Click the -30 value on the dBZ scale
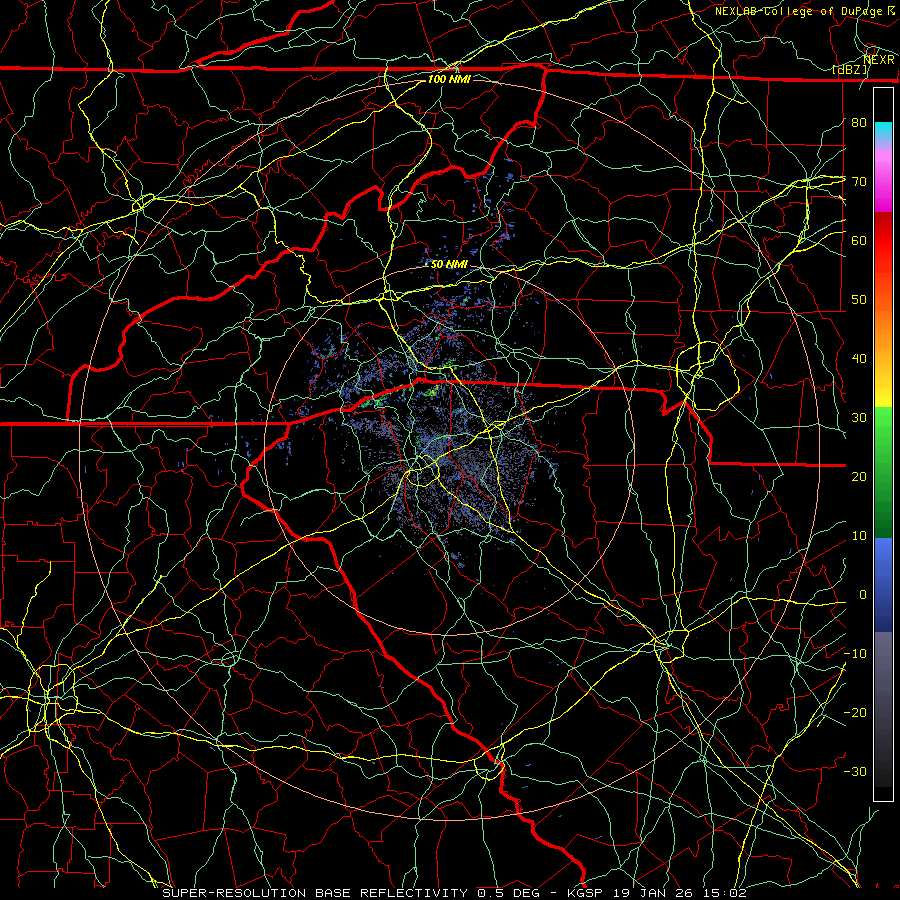The image size is (900, 900). pos(855,771)
